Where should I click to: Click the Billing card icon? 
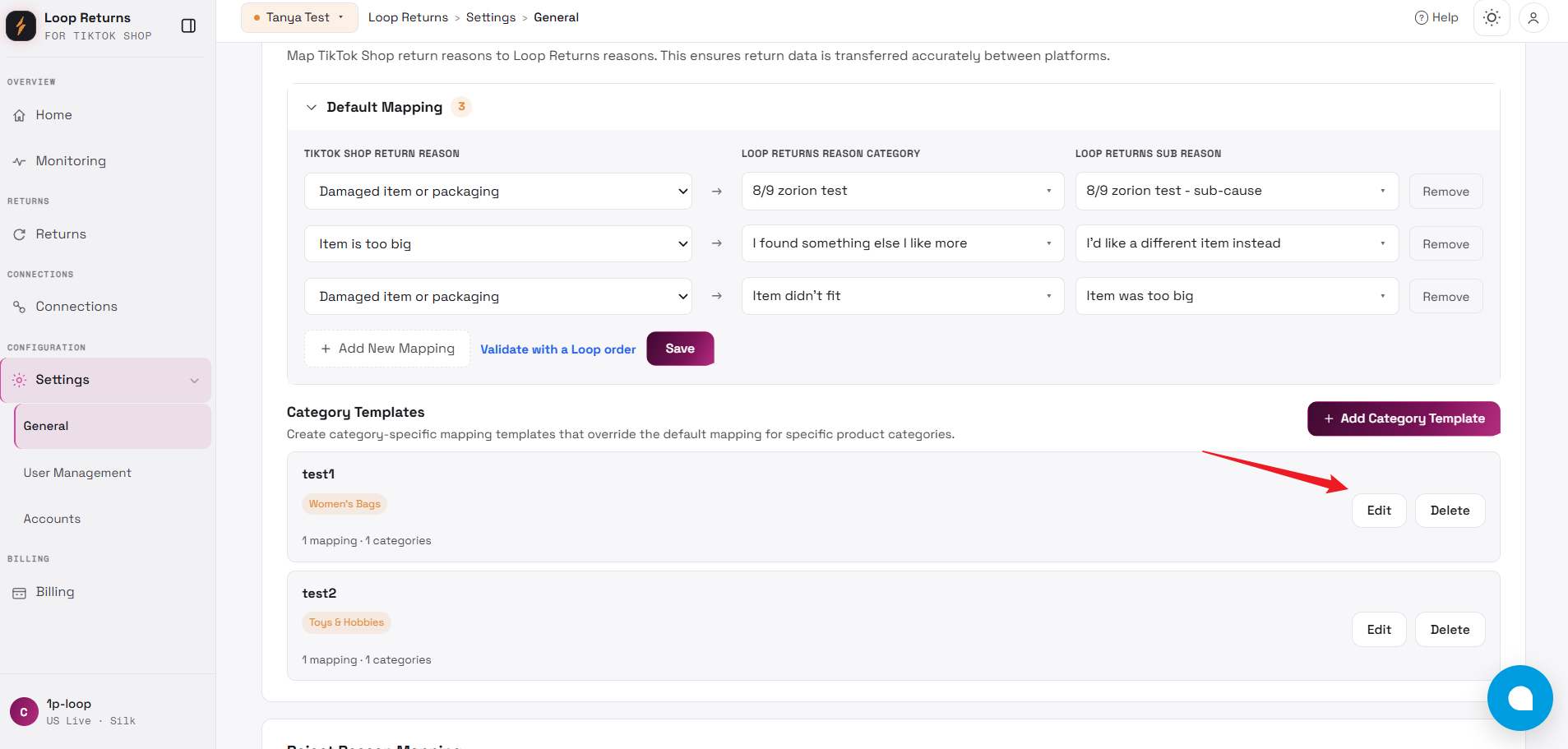coord(19,593)
